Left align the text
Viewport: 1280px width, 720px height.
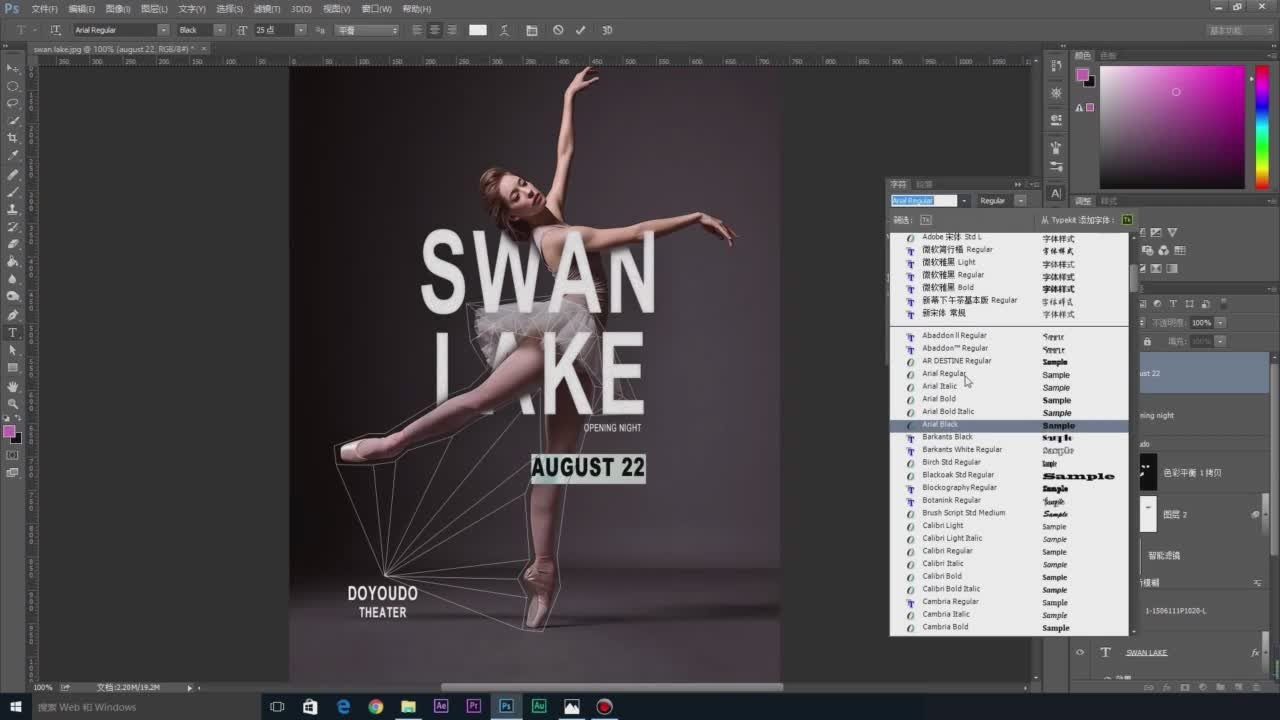(x=417, y=30)
